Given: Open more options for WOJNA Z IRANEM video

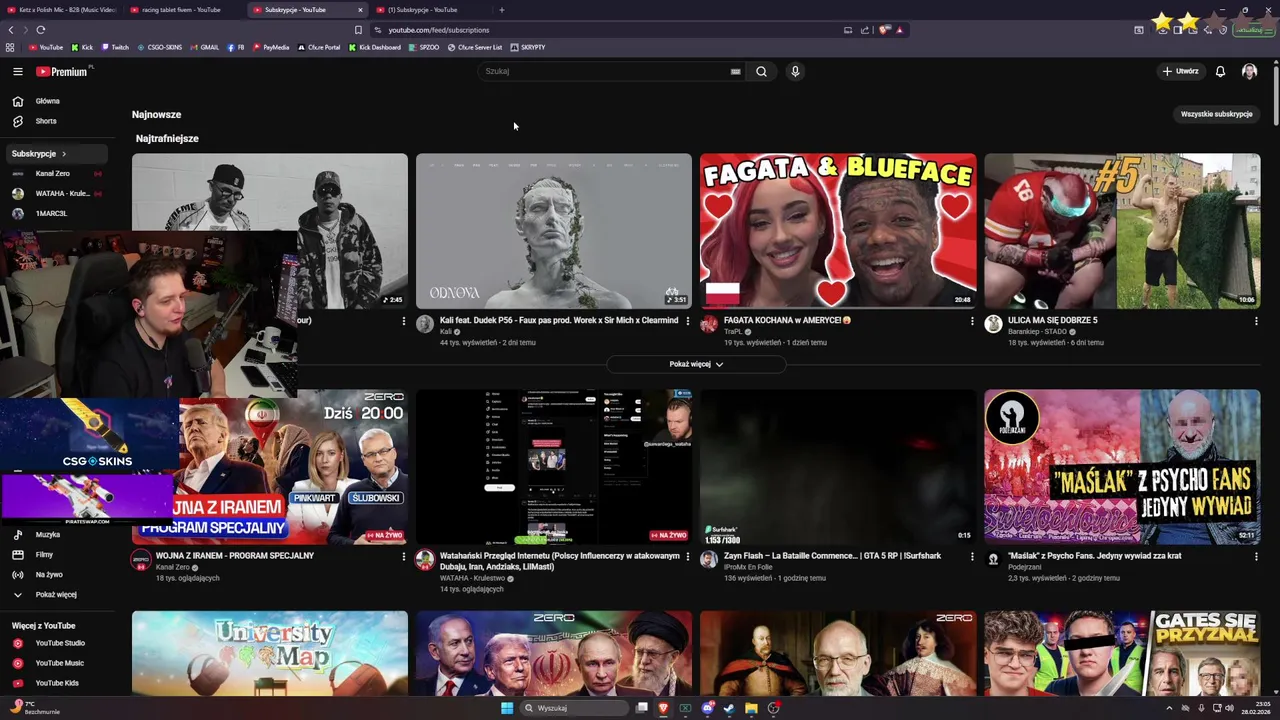Looking at the screenshot, I should click(x=404, y=556).
